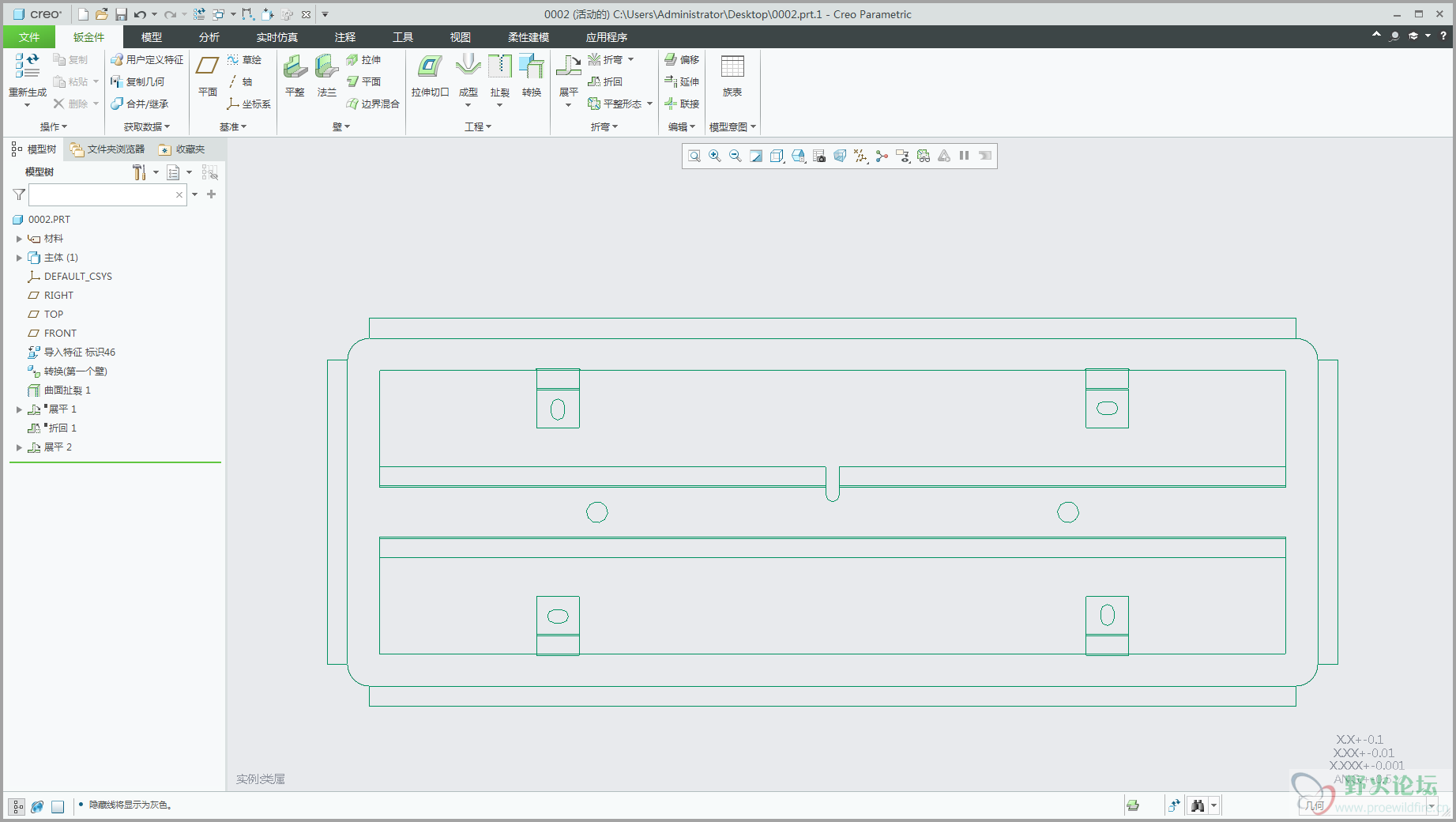
Task: Select the 转换 conversion tool
Action: (532, 76)
